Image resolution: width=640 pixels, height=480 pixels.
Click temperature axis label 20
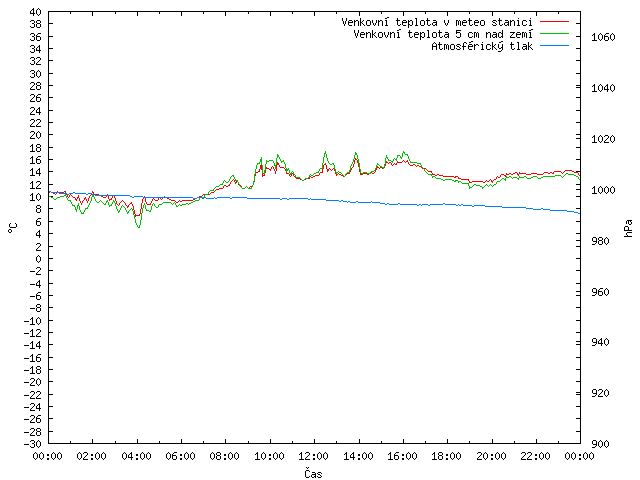click(36, 135)
